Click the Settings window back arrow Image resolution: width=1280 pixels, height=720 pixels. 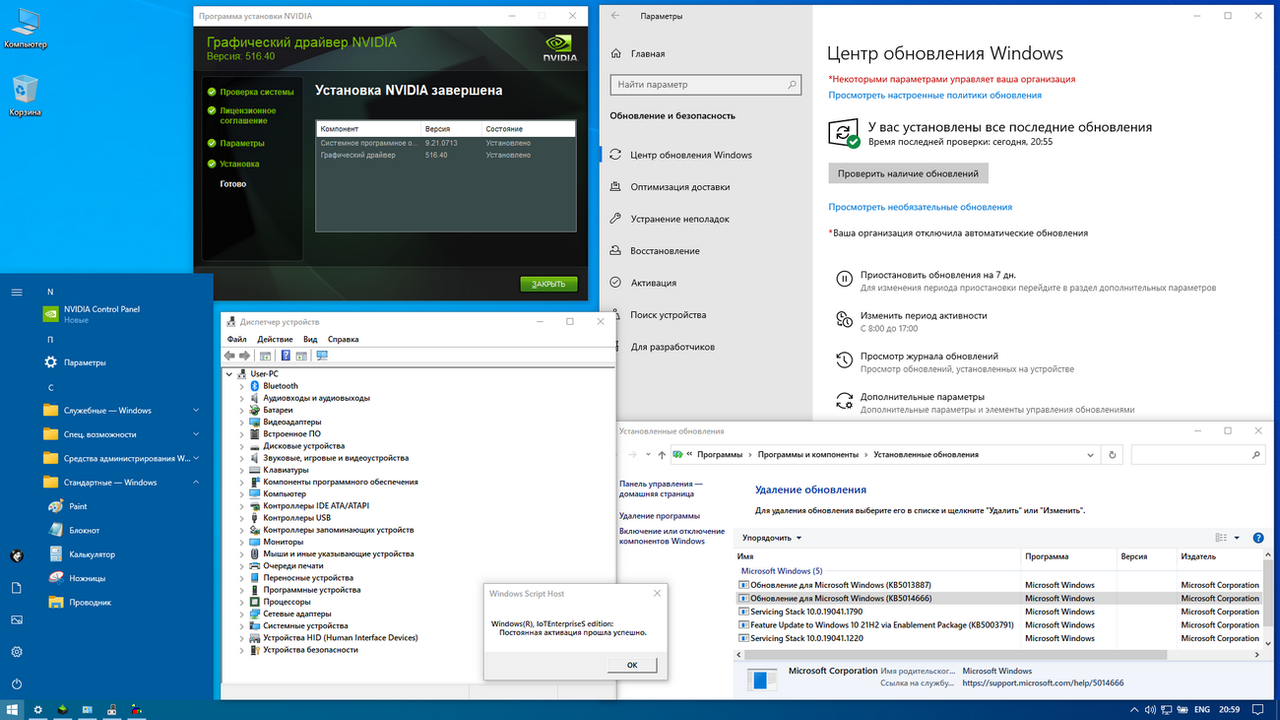[616, 16]
